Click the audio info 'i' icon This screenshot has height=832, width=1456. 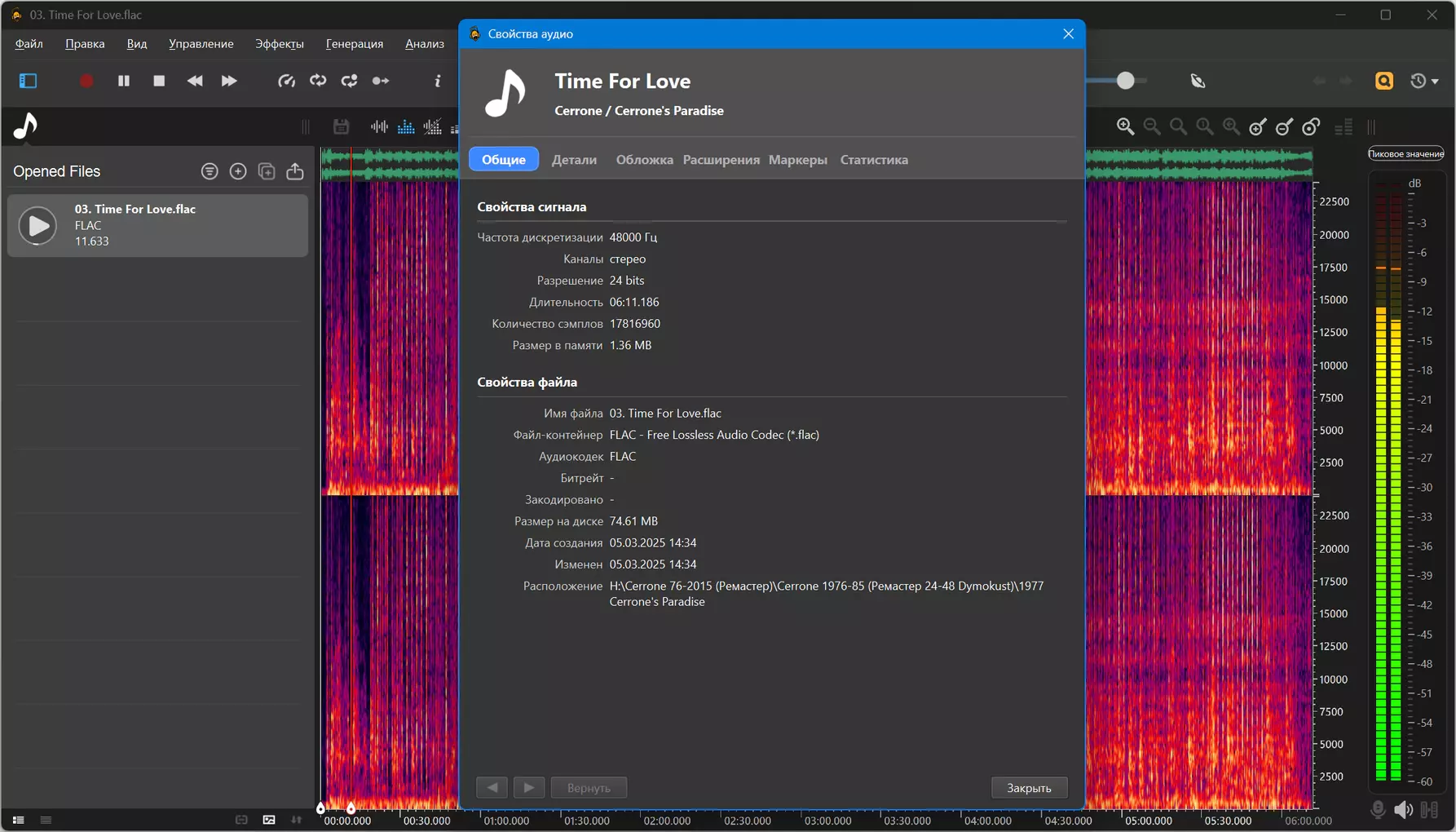tap(438, 81)
